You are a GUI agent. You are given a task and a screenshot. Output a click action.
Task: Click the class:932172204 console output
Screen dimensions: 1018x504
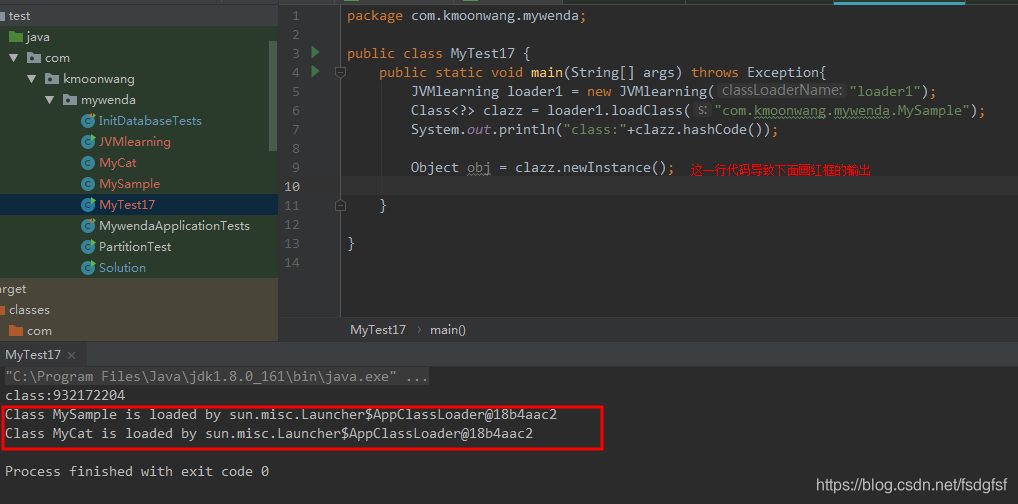65,396
